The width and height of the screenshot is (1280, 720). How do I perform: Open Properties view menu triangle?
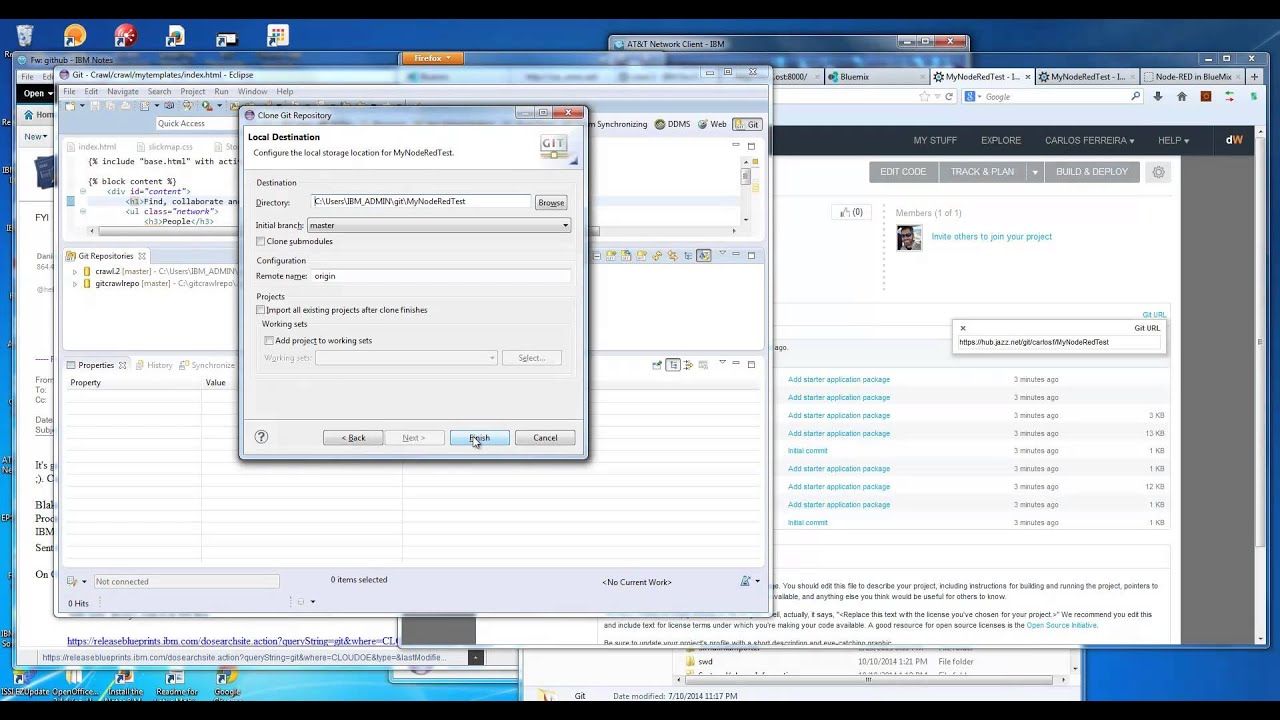point(721,364)
